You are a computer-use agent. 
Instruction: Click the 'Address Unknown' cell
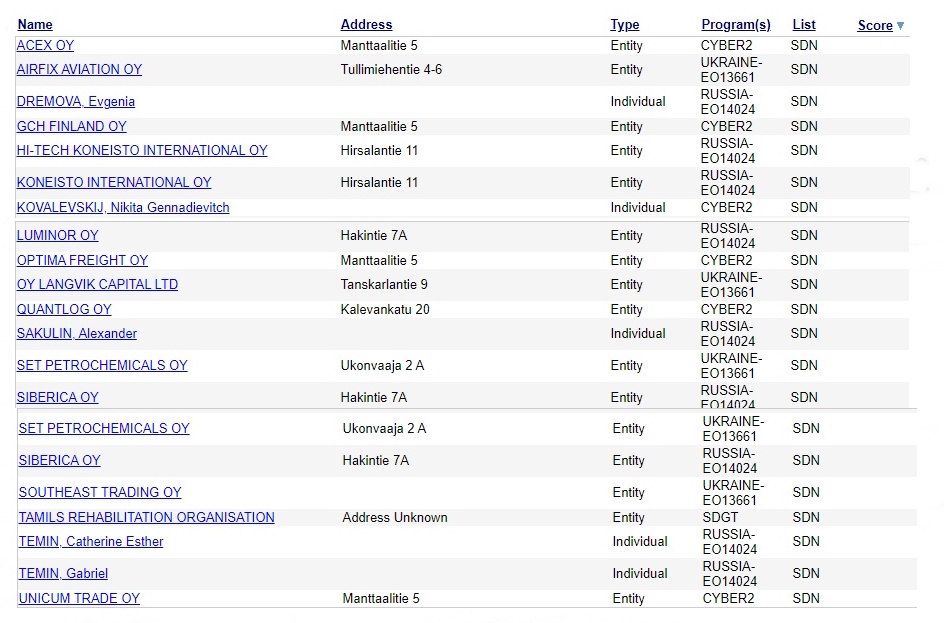coord(395,518)
